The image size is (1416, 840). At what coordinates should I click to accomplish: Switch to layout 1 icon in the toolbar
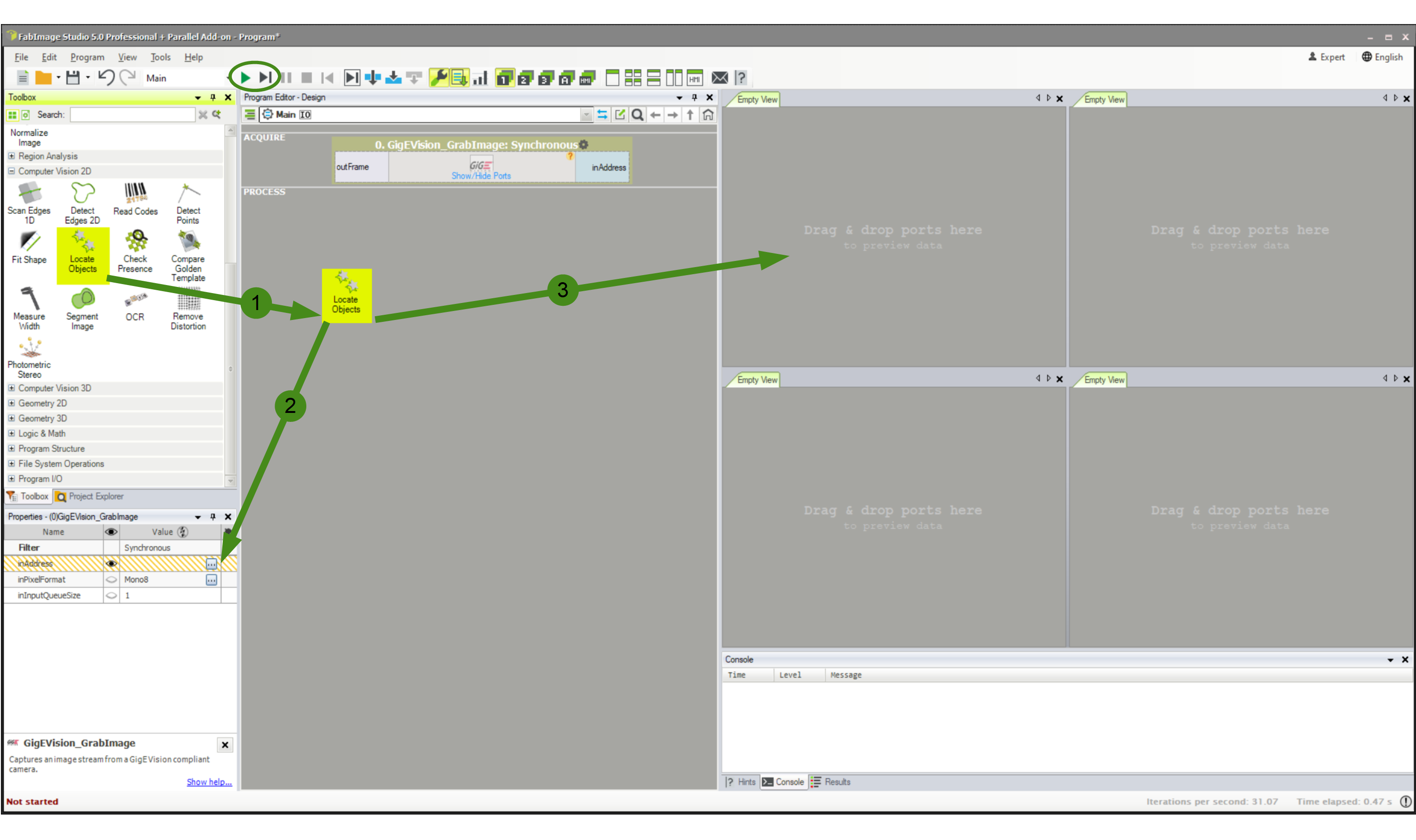504,77
